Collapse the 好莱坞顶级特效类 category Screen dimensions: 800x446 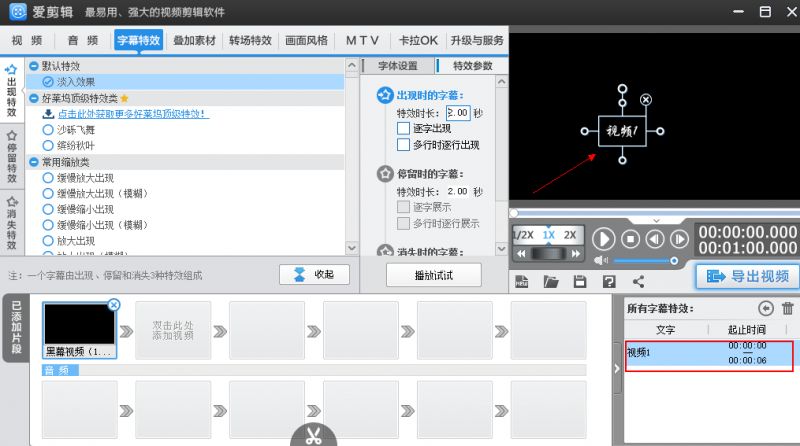tap(34, 99)
